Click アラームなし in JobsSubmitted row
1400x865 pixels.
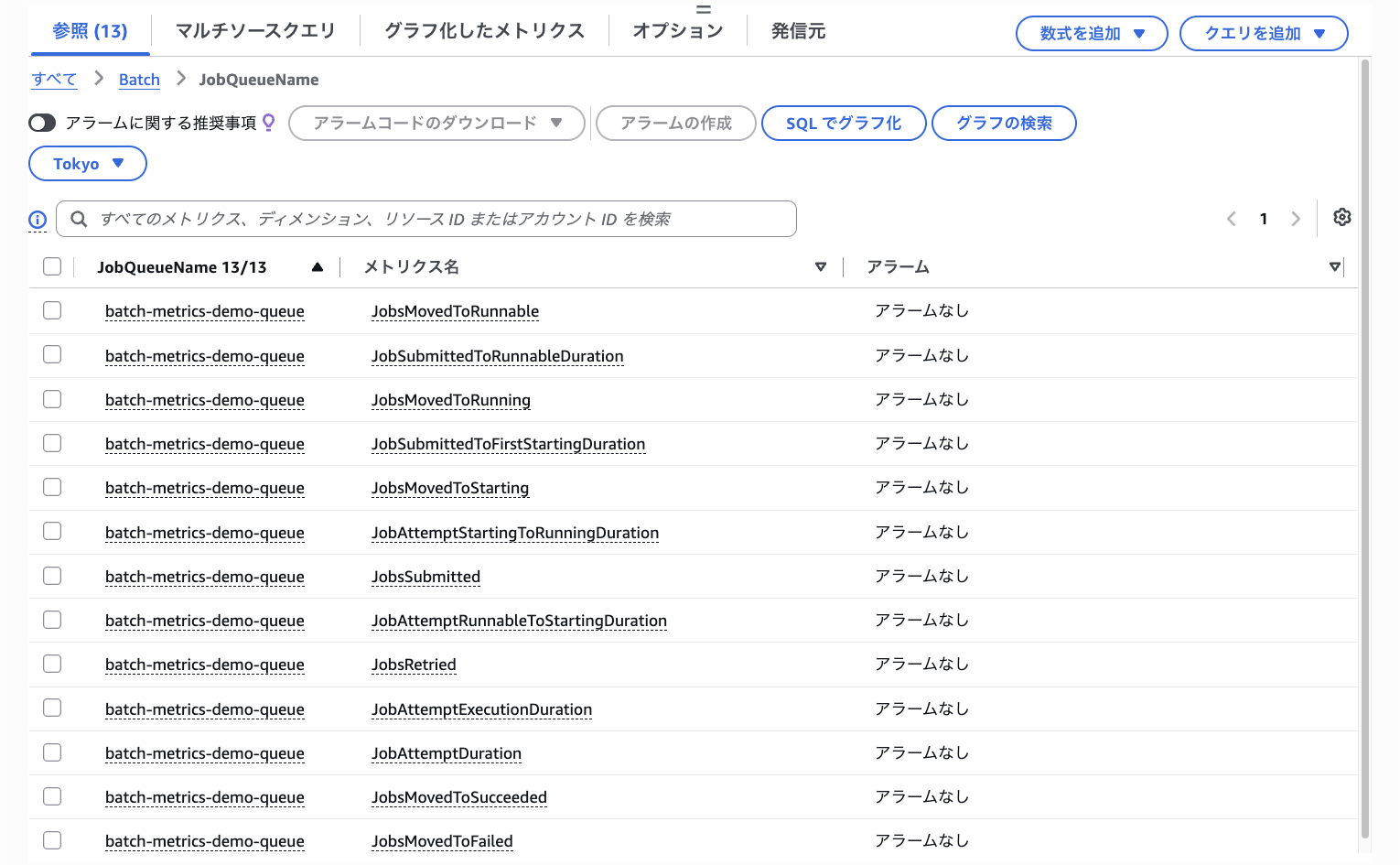click(921, 576)
